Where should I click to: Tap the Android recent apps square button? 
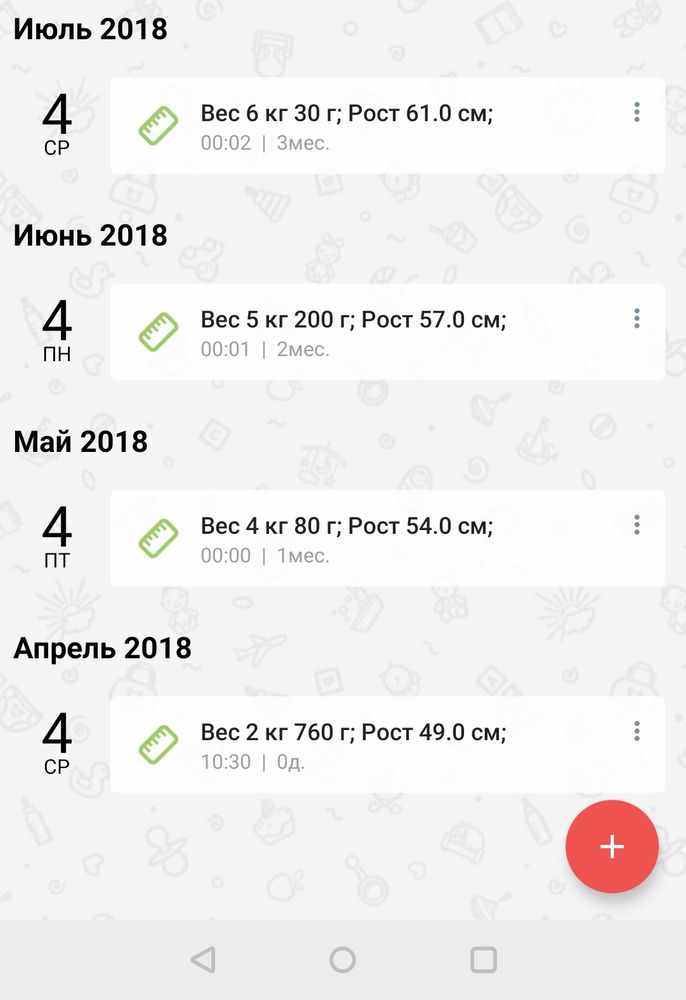pos(483,960)
